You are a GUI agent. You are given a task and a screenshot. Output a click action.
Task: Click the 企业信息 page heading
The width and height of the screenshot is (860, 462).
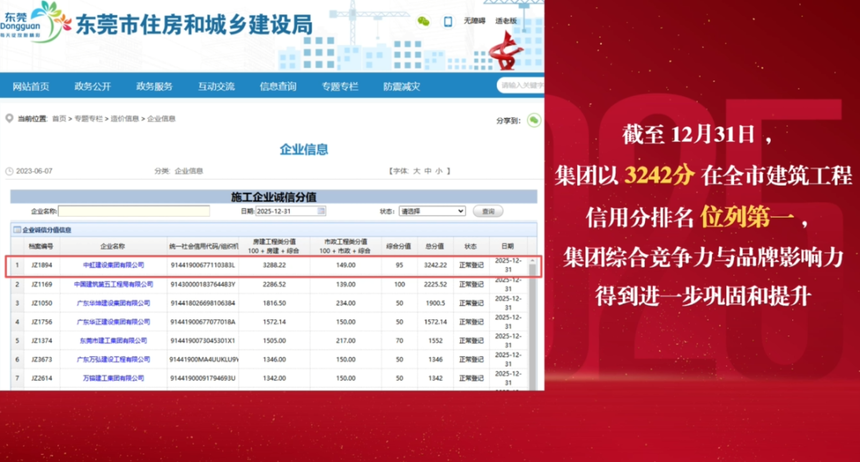(x=304, y=149)
